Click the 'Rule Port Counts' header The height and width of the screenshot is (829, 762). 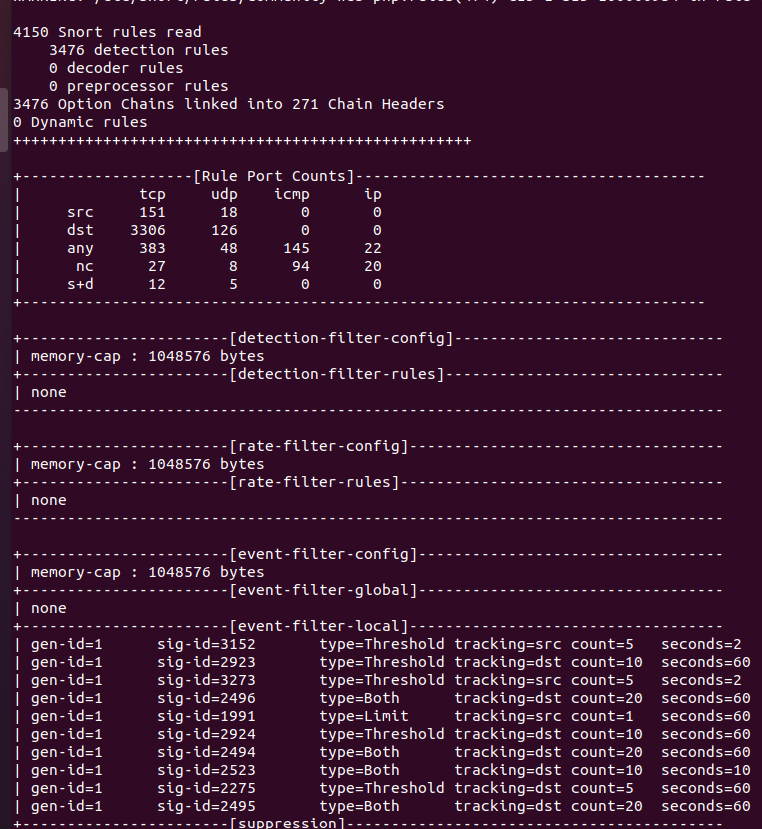pos(273,176)
